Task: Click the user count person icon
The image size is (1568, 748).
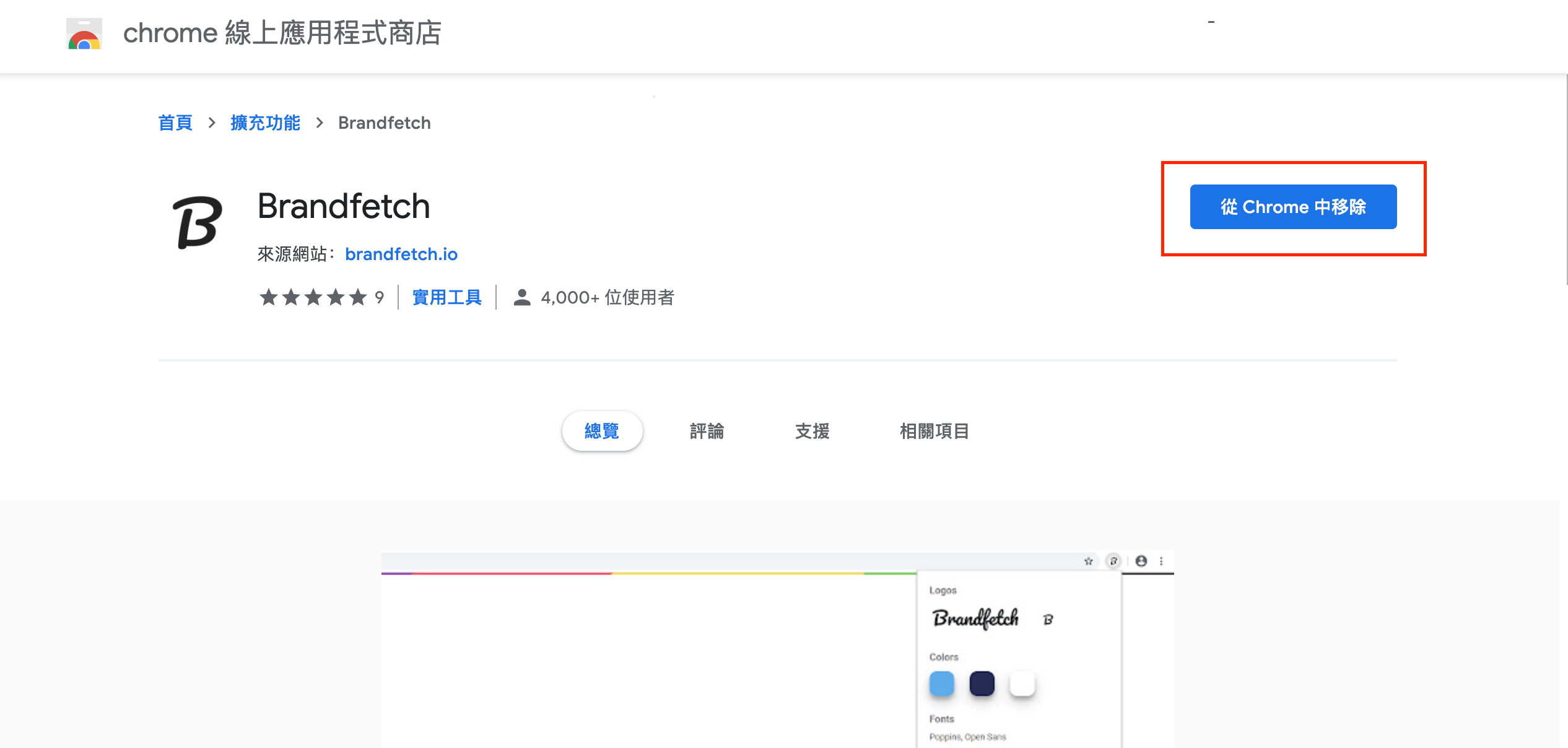Action: [x=522, y=298]
